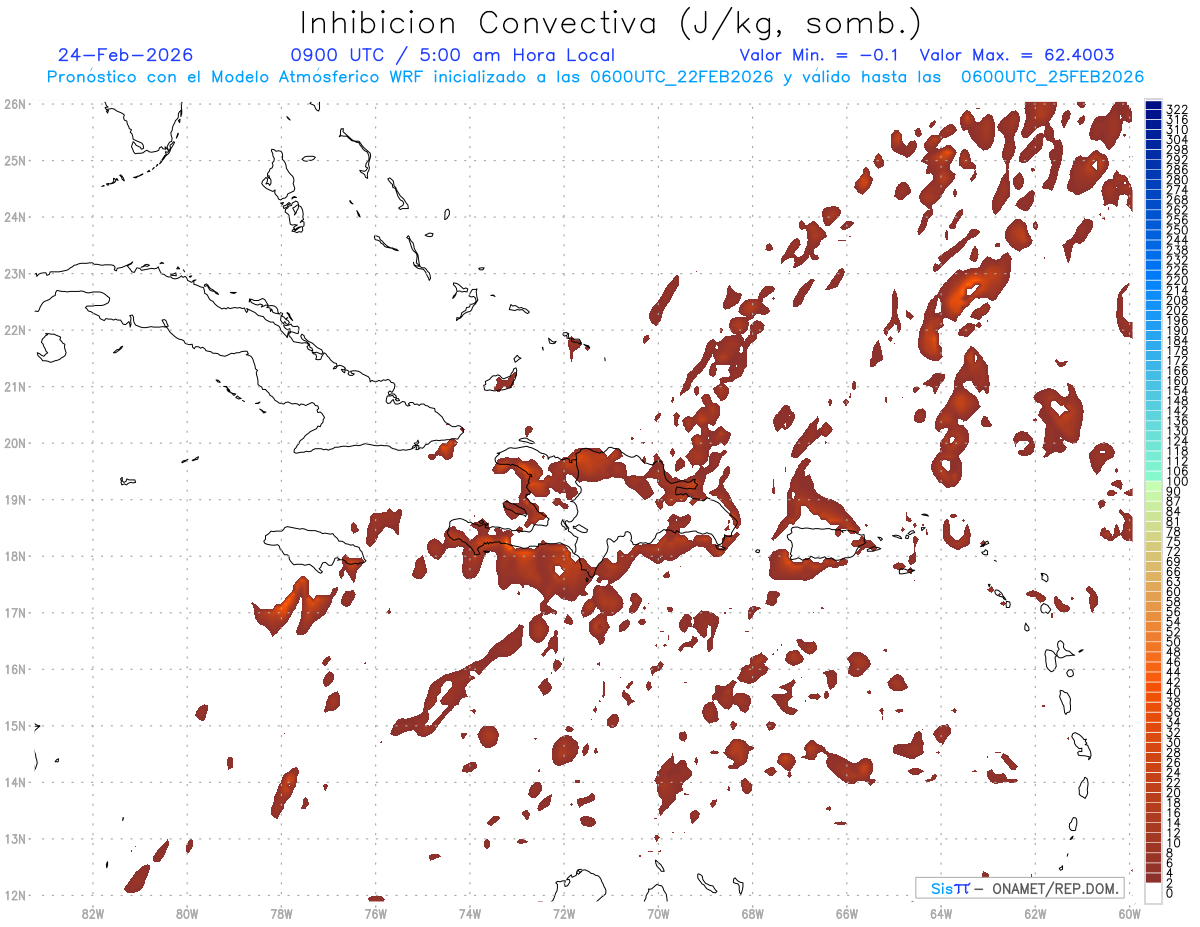The height and width of the screenshot is (927, 1200).
Task: Click the 'Valor Max. = 62.4003' readout
Action: (x=1016, y=55)
